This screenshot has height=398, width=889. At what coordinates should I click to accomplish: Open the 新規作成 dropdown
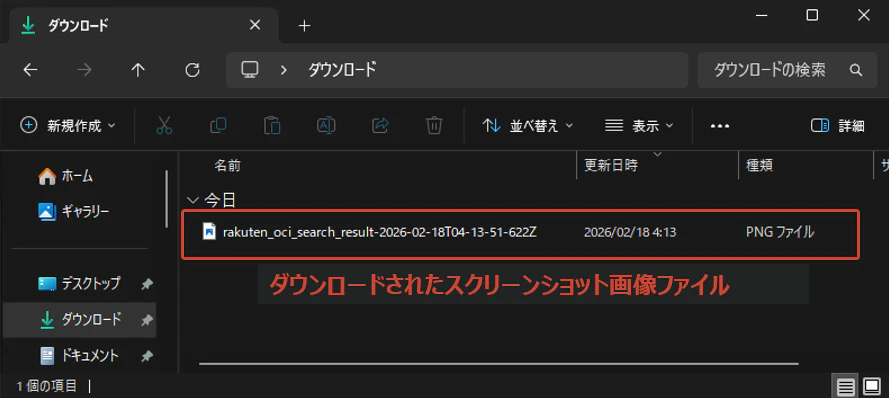click(67, 125)
